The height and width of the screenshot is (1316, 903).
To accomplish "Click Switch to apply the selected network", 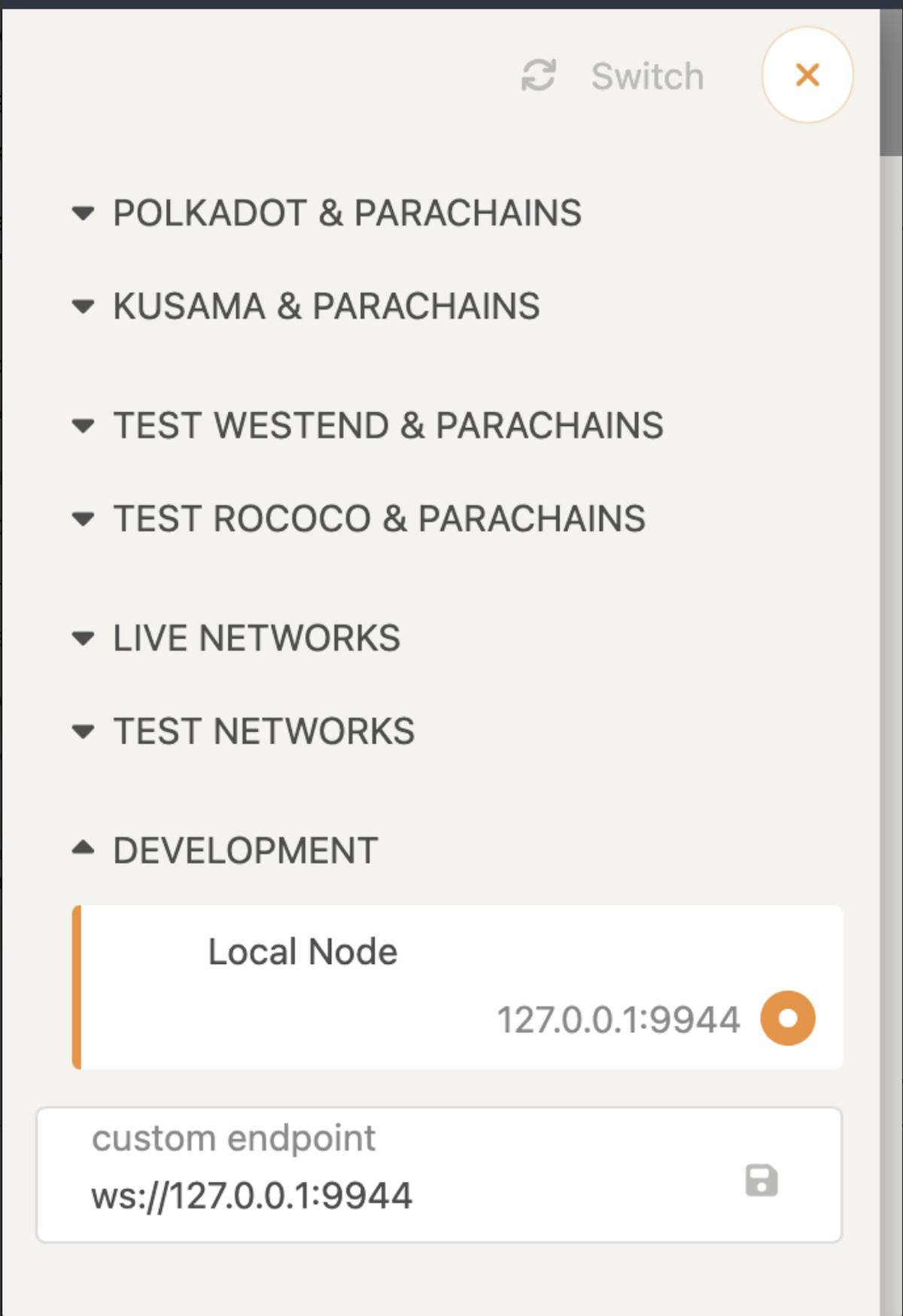I will (x=647, y=75).
